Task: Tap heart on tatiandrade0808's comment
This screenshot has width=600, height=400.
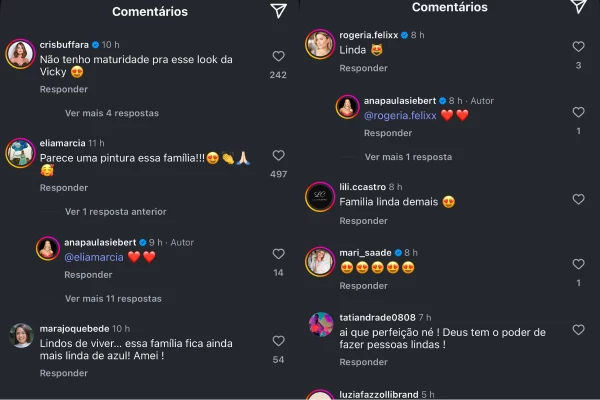Action: [x=578, y=330]
